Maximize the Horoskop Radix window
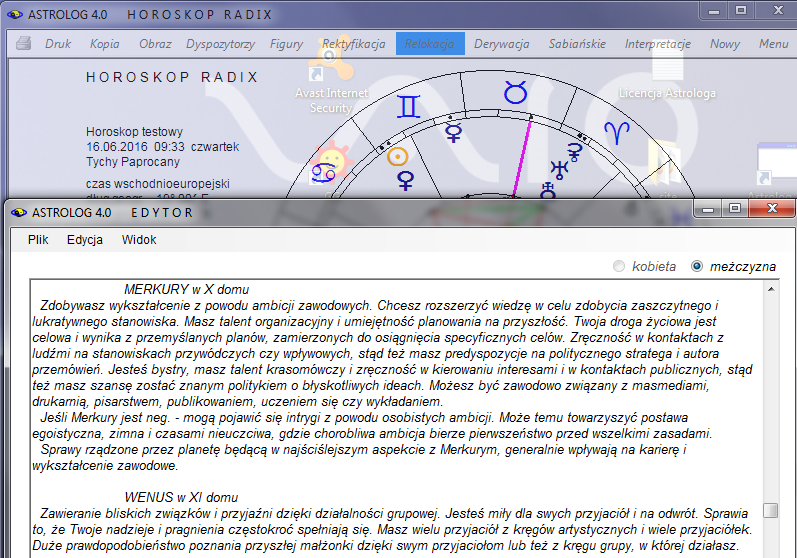Screen dimensions: 797x558 [x=741, y=11]
